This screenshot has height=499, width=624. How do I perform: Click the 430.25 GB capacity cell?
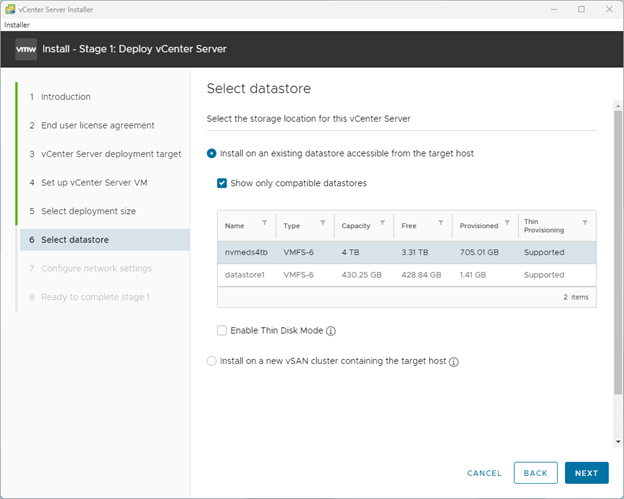(x=361, y=275)
